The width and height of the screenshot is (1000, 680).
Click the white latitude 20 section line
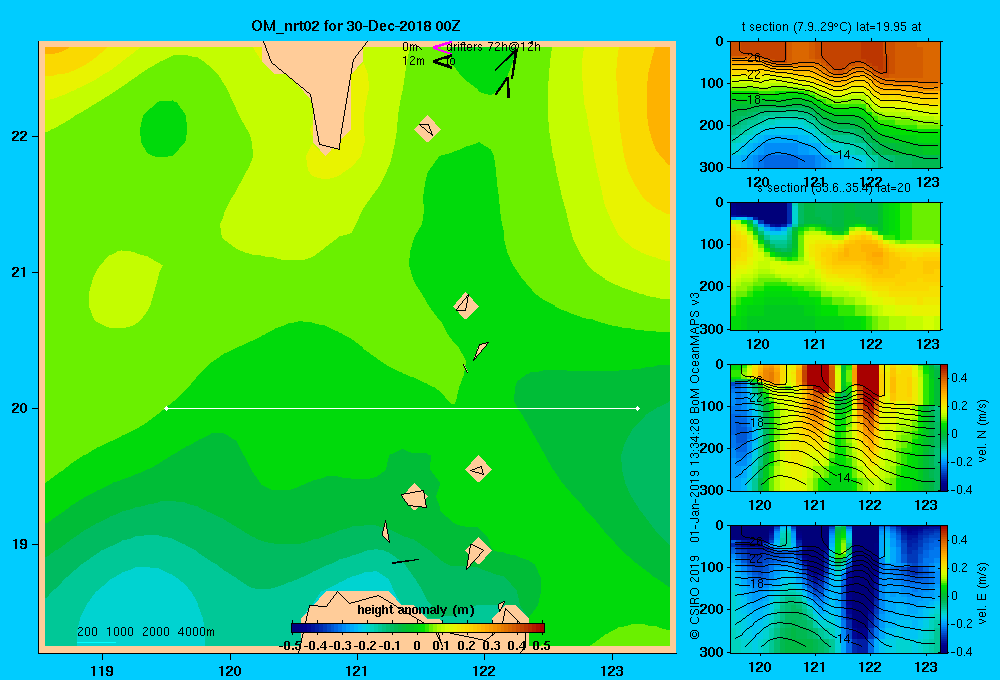[x=402, y=408]
